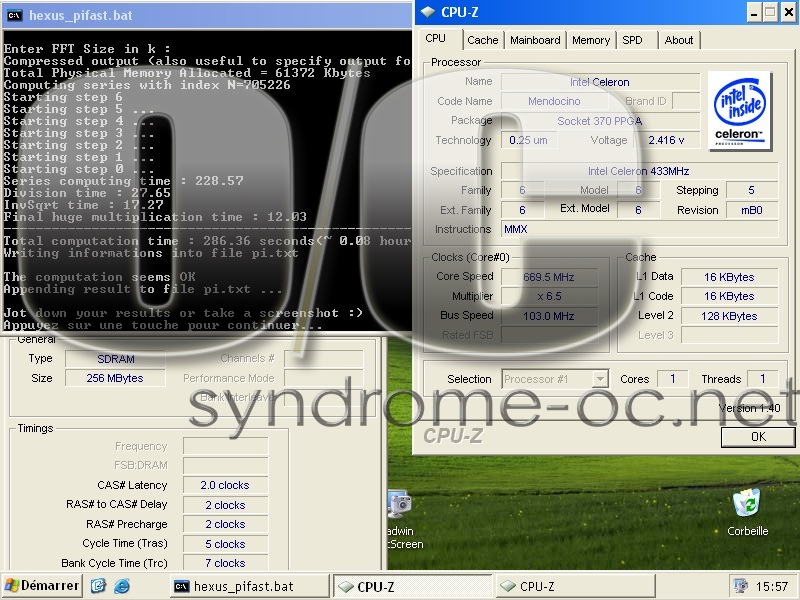Click the Instructions field showing MMX
800x600 pixels.
pyautogui.click(x=639, y=229)
